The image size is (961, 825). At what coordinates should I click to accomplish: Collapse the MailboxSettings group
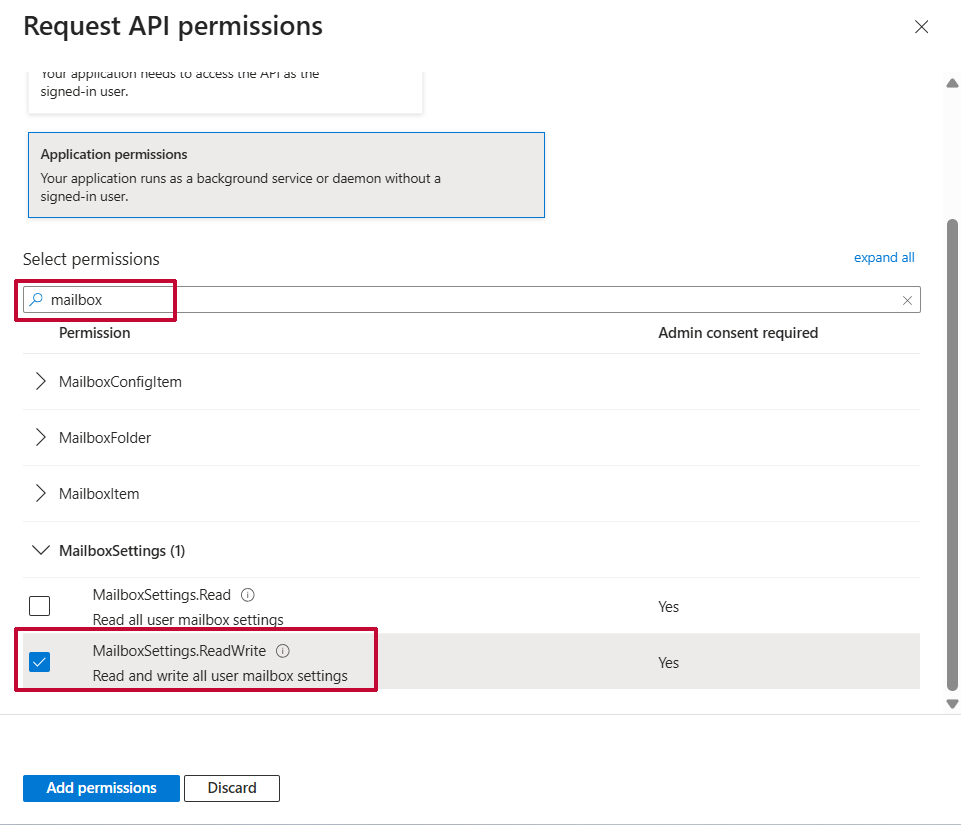pos(41,550)
